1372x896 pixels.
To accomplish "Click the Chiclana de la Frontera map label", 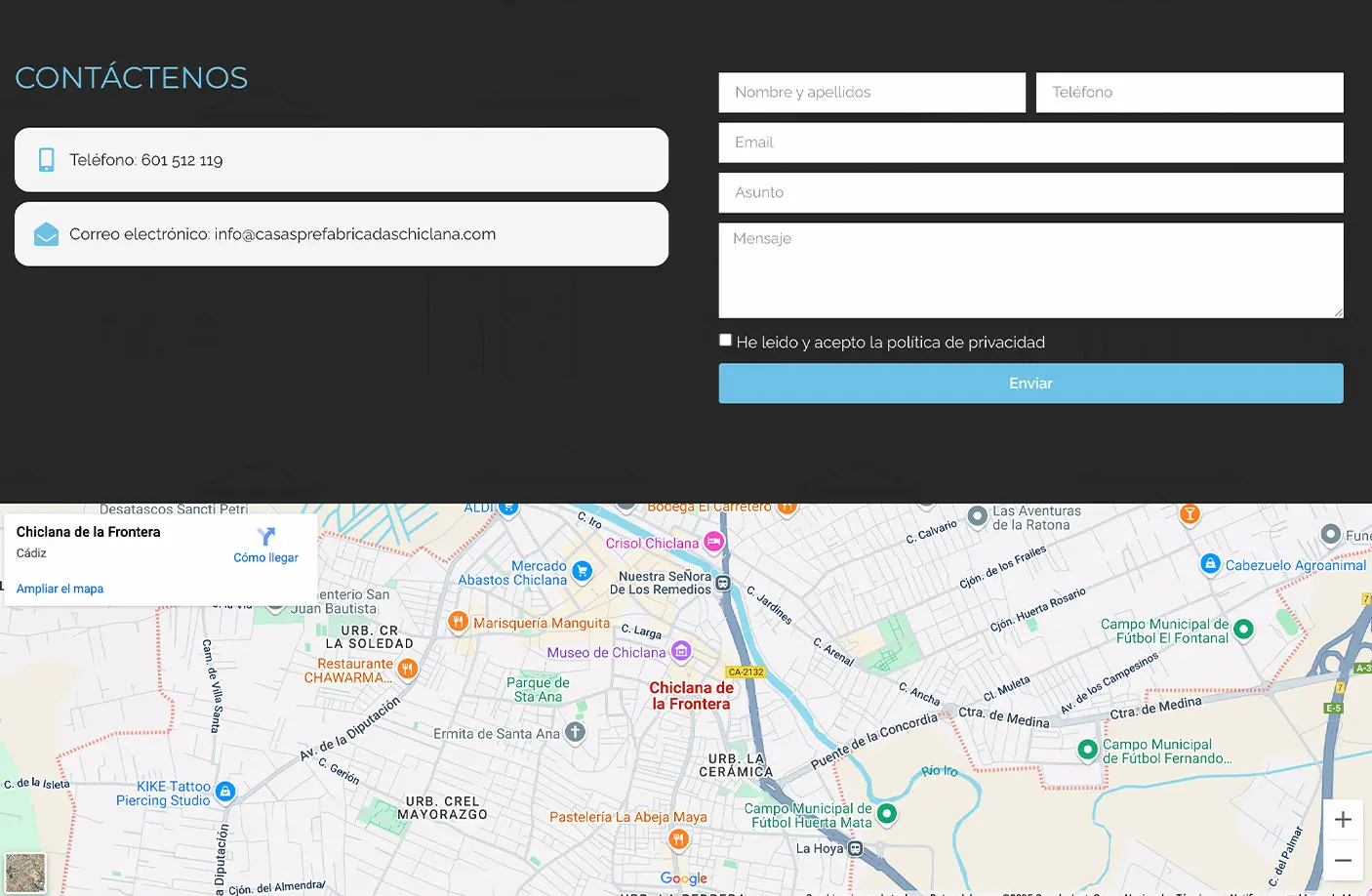I will click(691, 696).
